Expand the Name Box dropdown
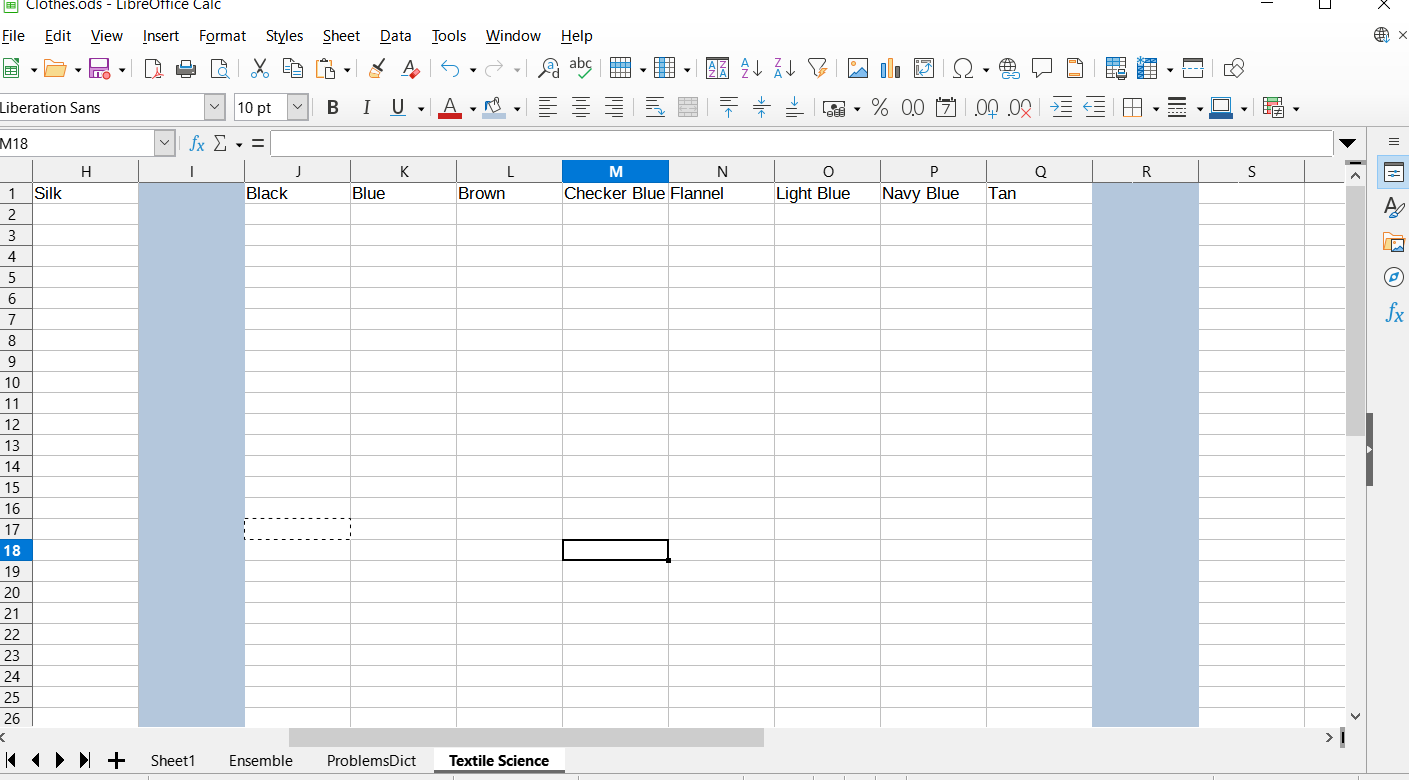This screenshot has height=780, width=1409. pyautogui.click(x=165, y=144)
